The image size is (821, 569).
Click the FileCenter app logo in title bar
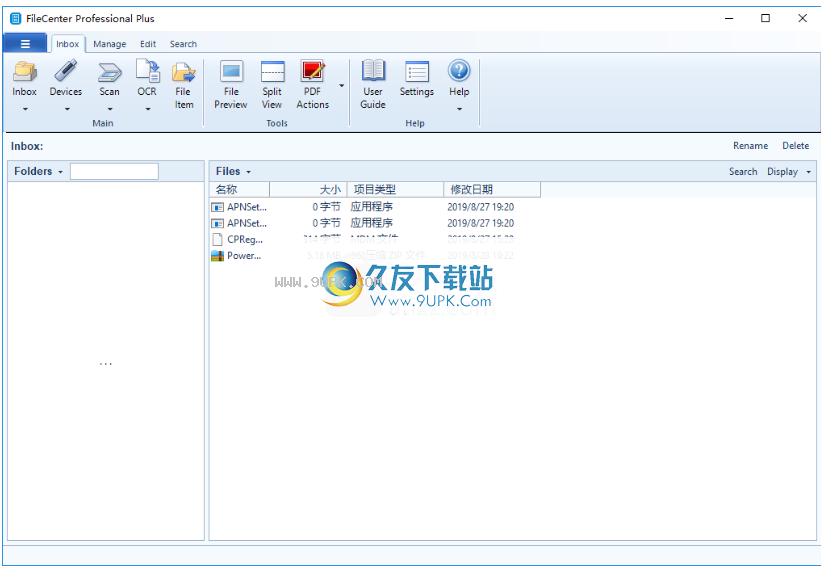pyautogui.click(x=16, y=19)
